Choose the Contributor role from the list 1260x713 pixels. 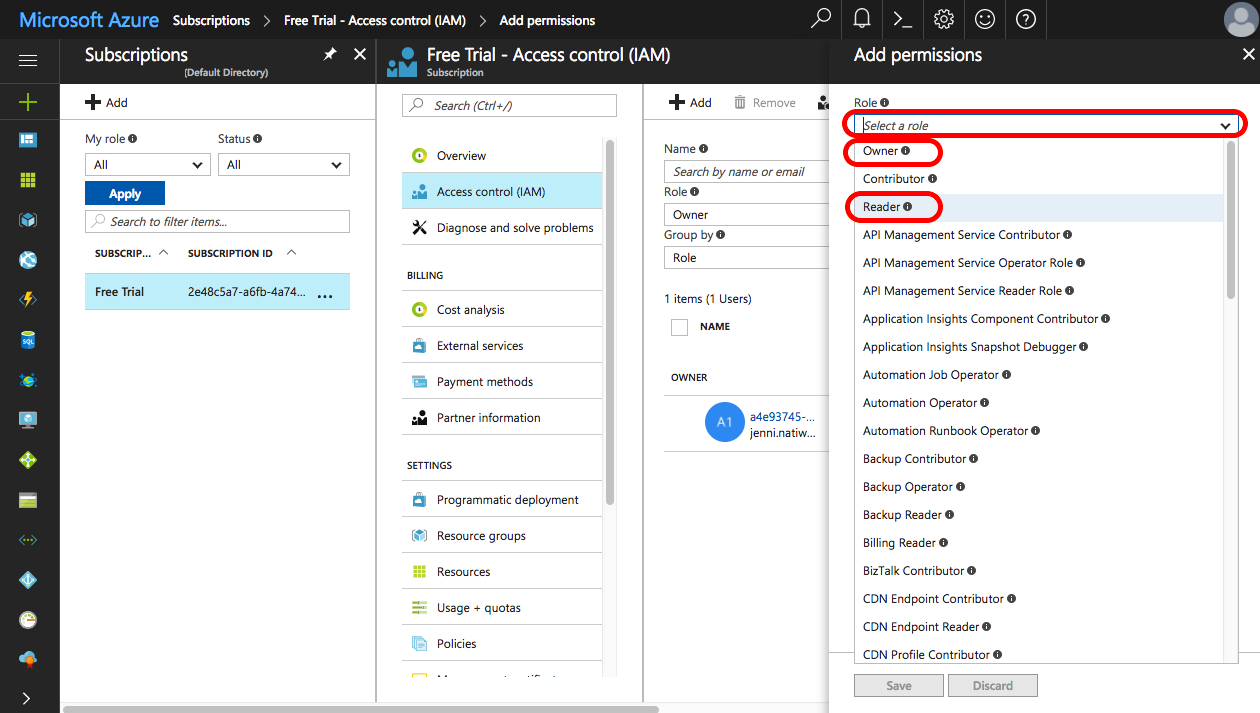click(894, 179)
